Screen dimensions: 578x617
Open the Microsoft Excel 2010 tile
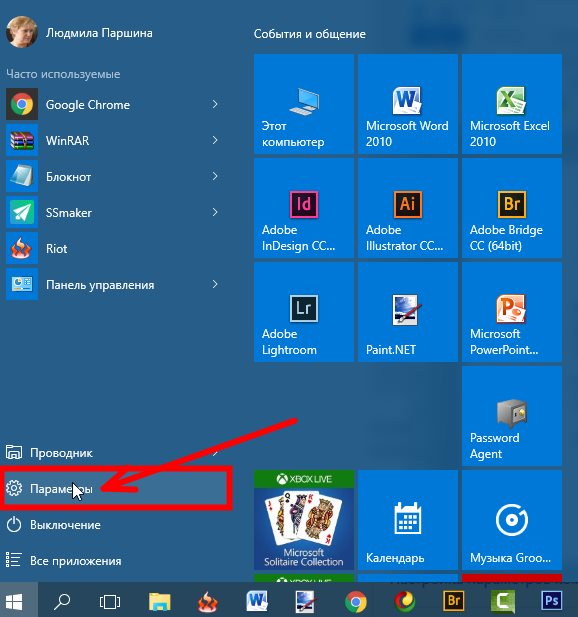512,104
